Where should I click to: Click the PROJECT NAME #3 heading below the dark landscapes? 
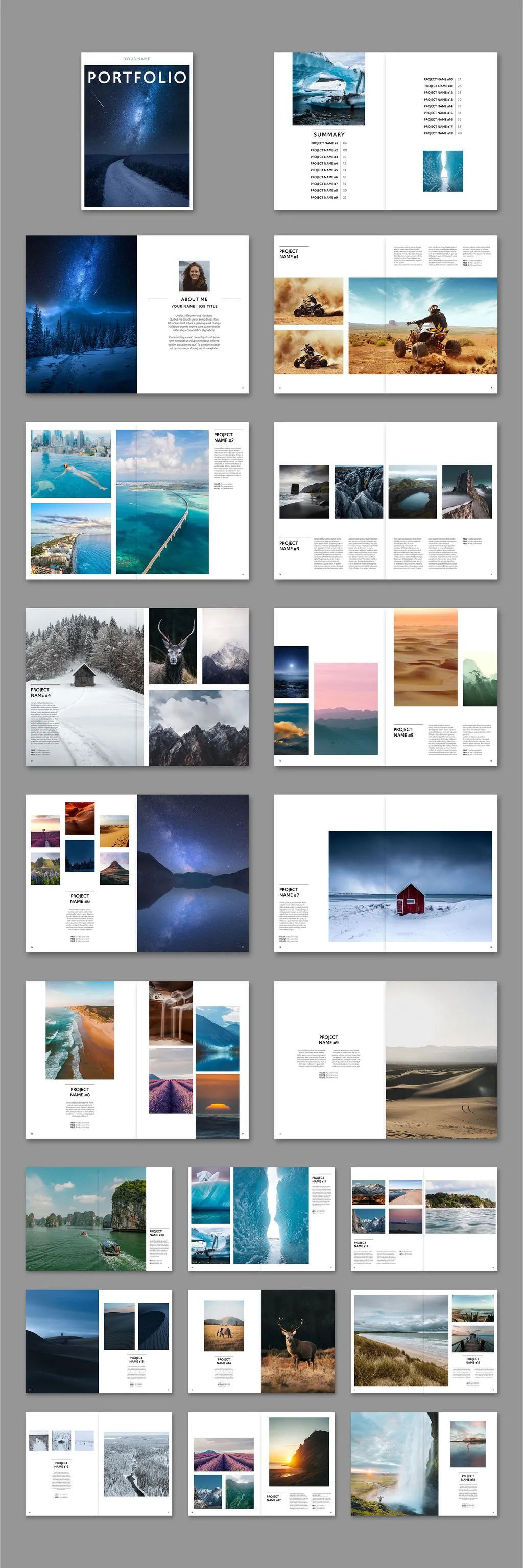[x=289, y=546]
